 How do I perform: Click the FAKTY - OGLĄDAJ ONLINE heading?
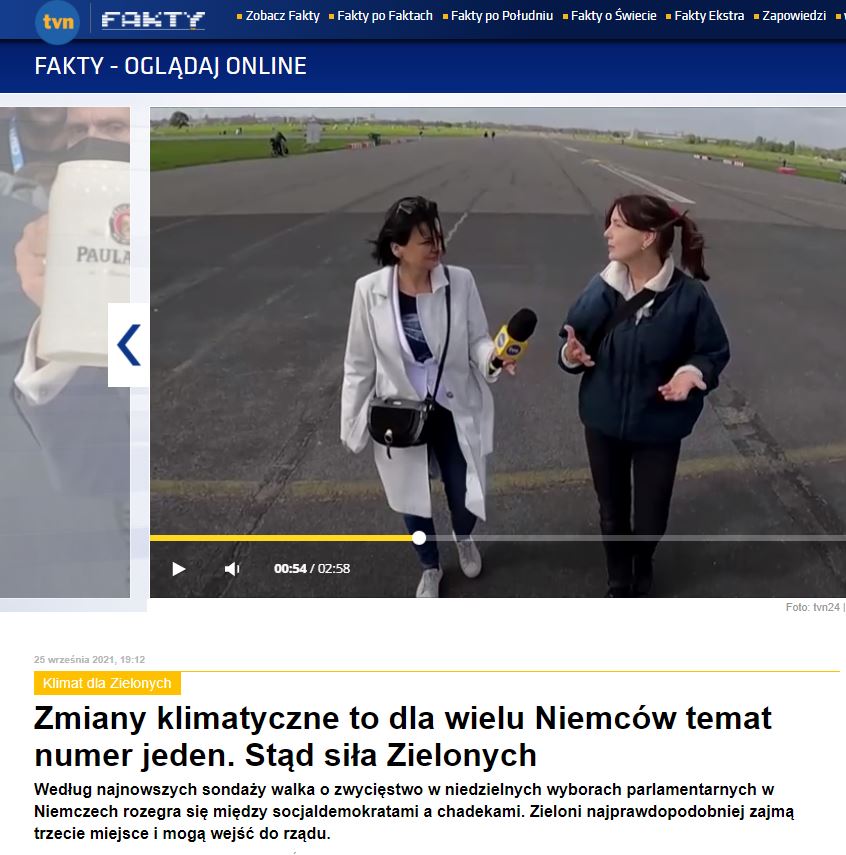(170, 67)
